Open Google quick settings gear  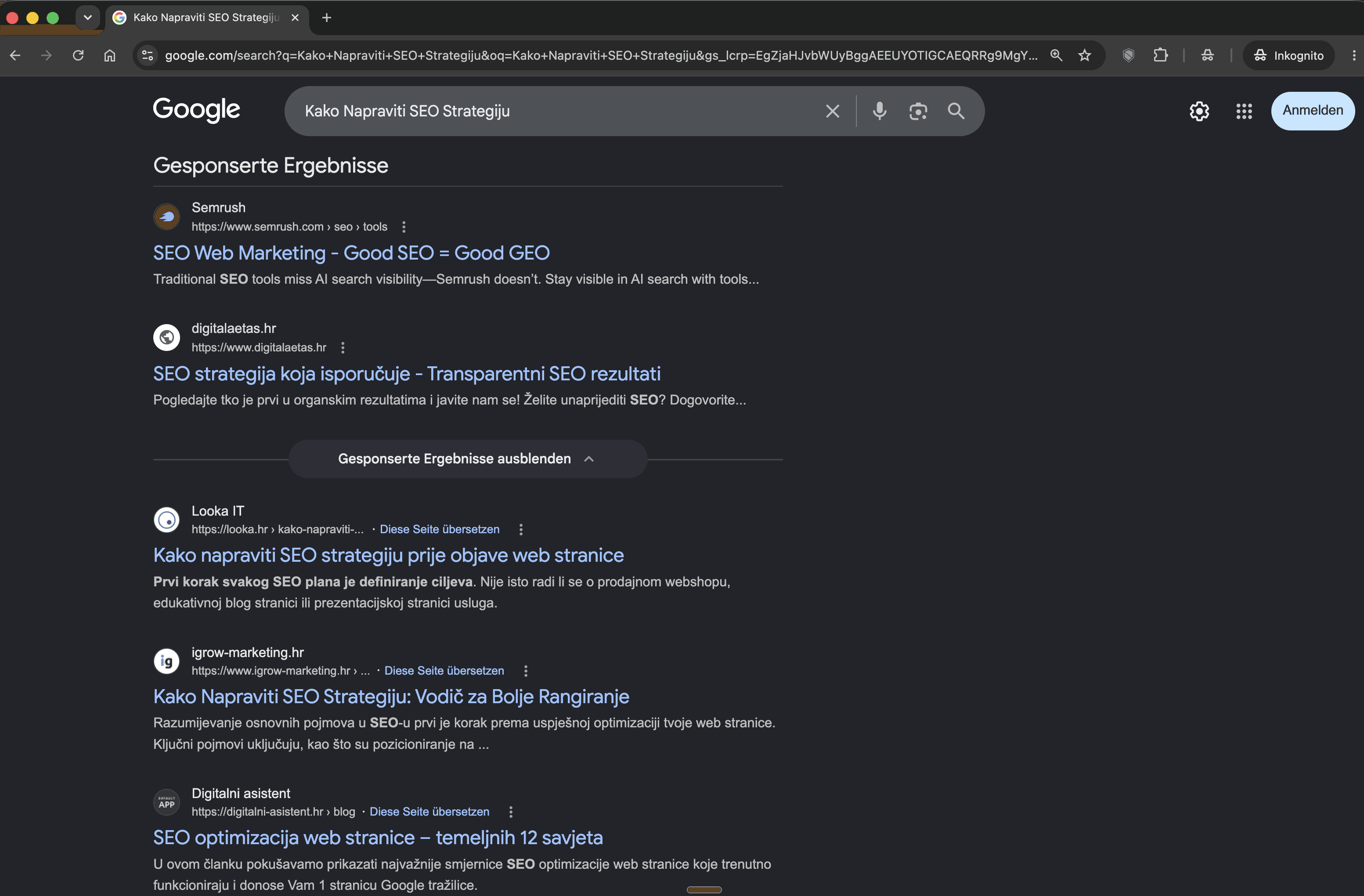click(1199, 111)
